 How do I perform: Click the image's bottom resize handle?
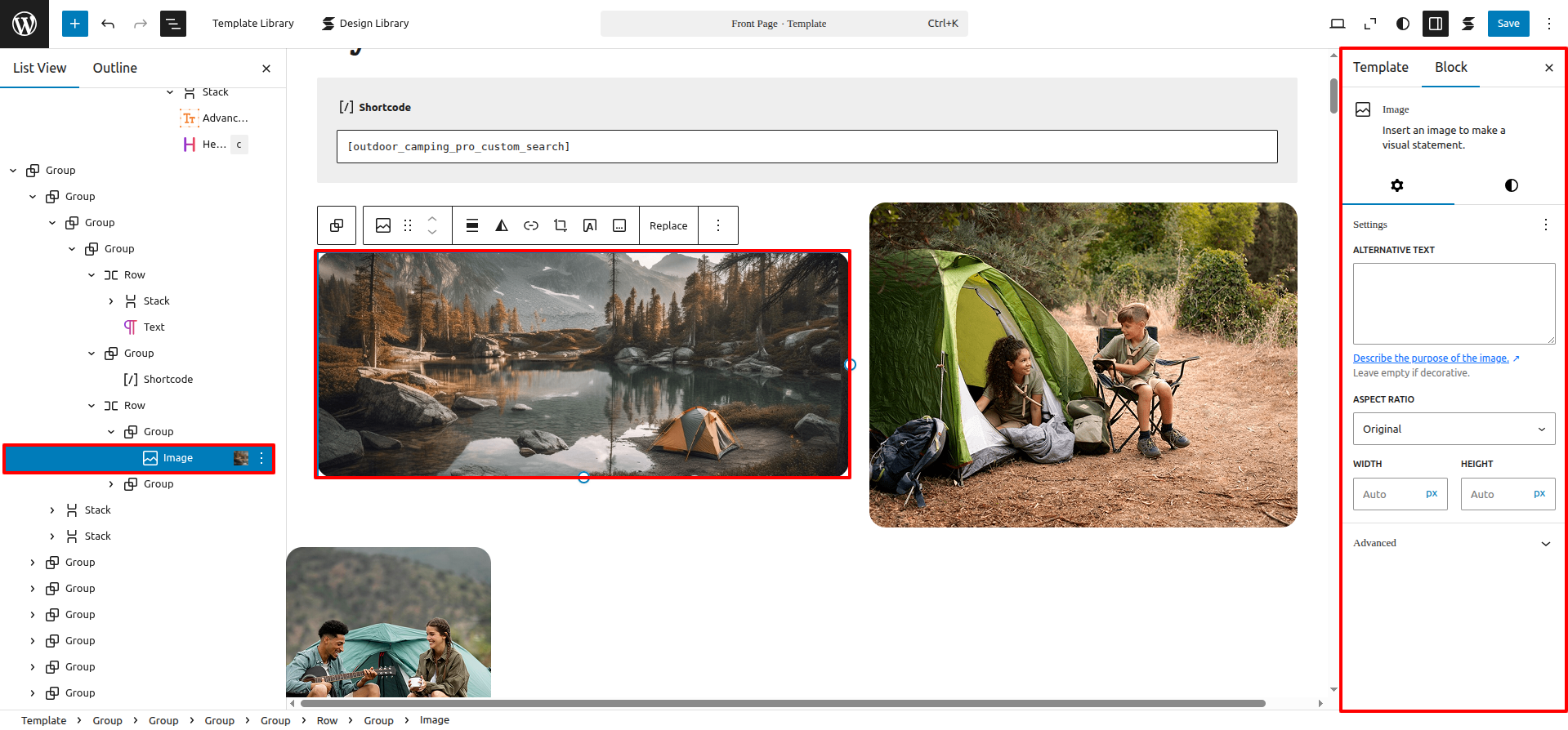point(583,478)
